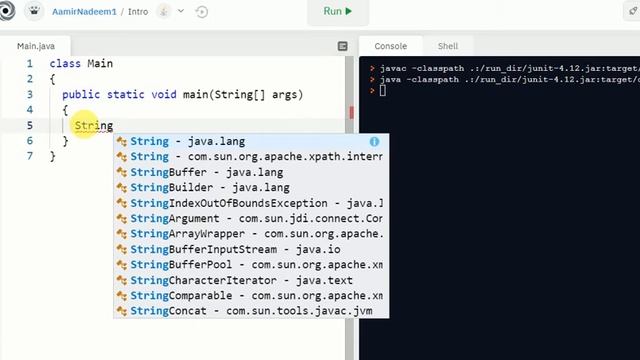The image size is (640, 360).
Task: Toggle the editor layout panel icon
Action: point(343,46)
